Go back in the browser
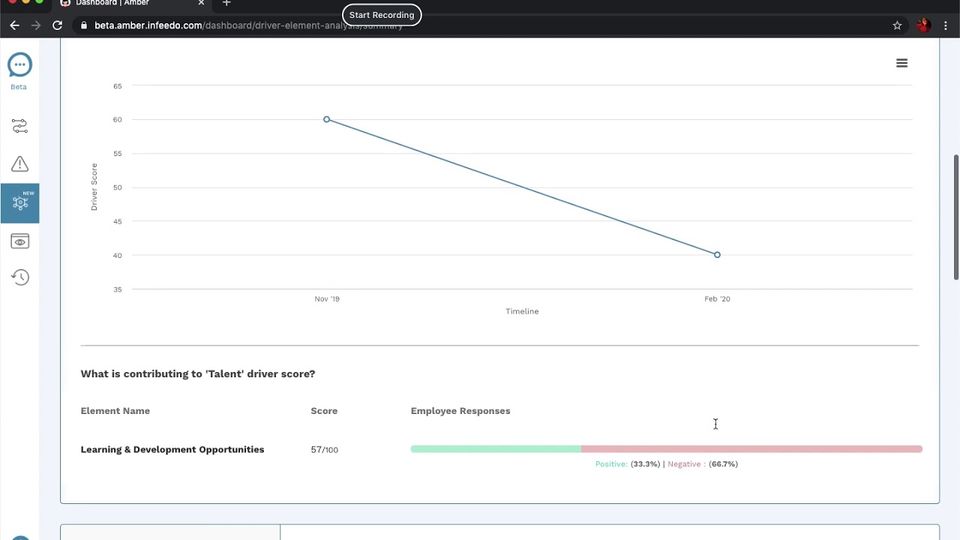This screenshot has height=540, width=960. click(x=15, y=25)
